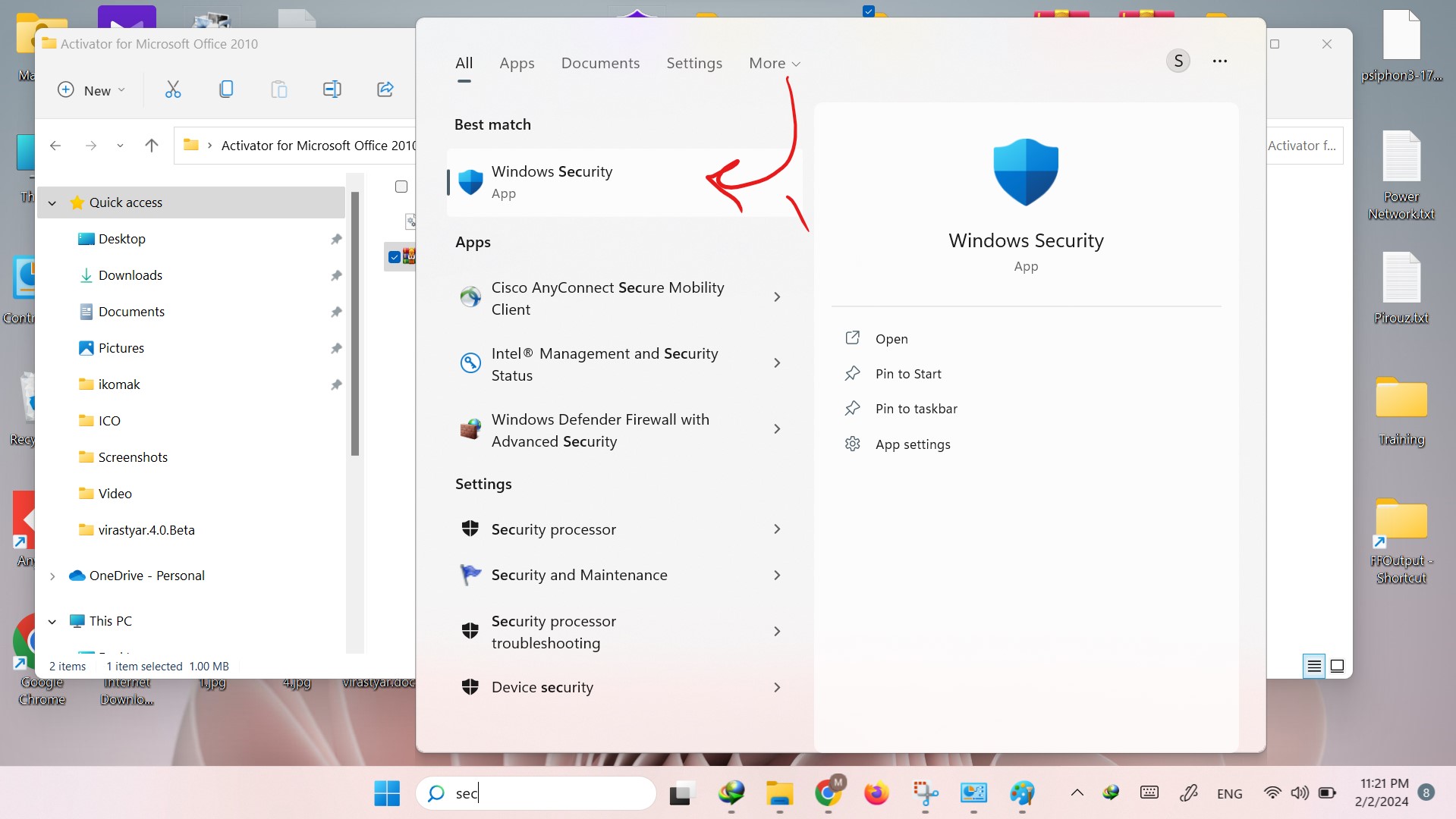
Task: Open the More search filter dropdown
Action: pyautogui.click(x=775, y=63)
